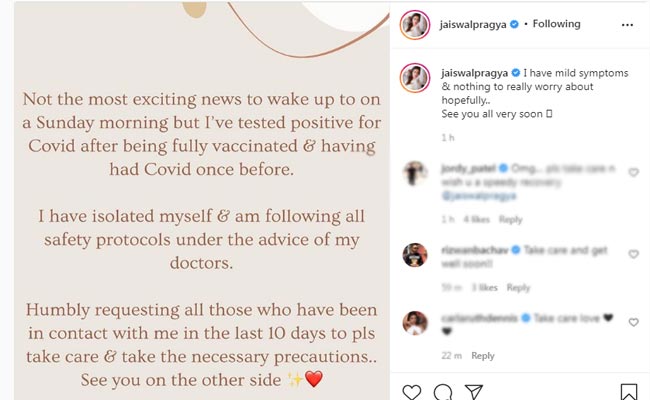This screenshot has height=400, width=650.
Task: Open jaiswalpragya username in post header
Action: coord(473,22)
